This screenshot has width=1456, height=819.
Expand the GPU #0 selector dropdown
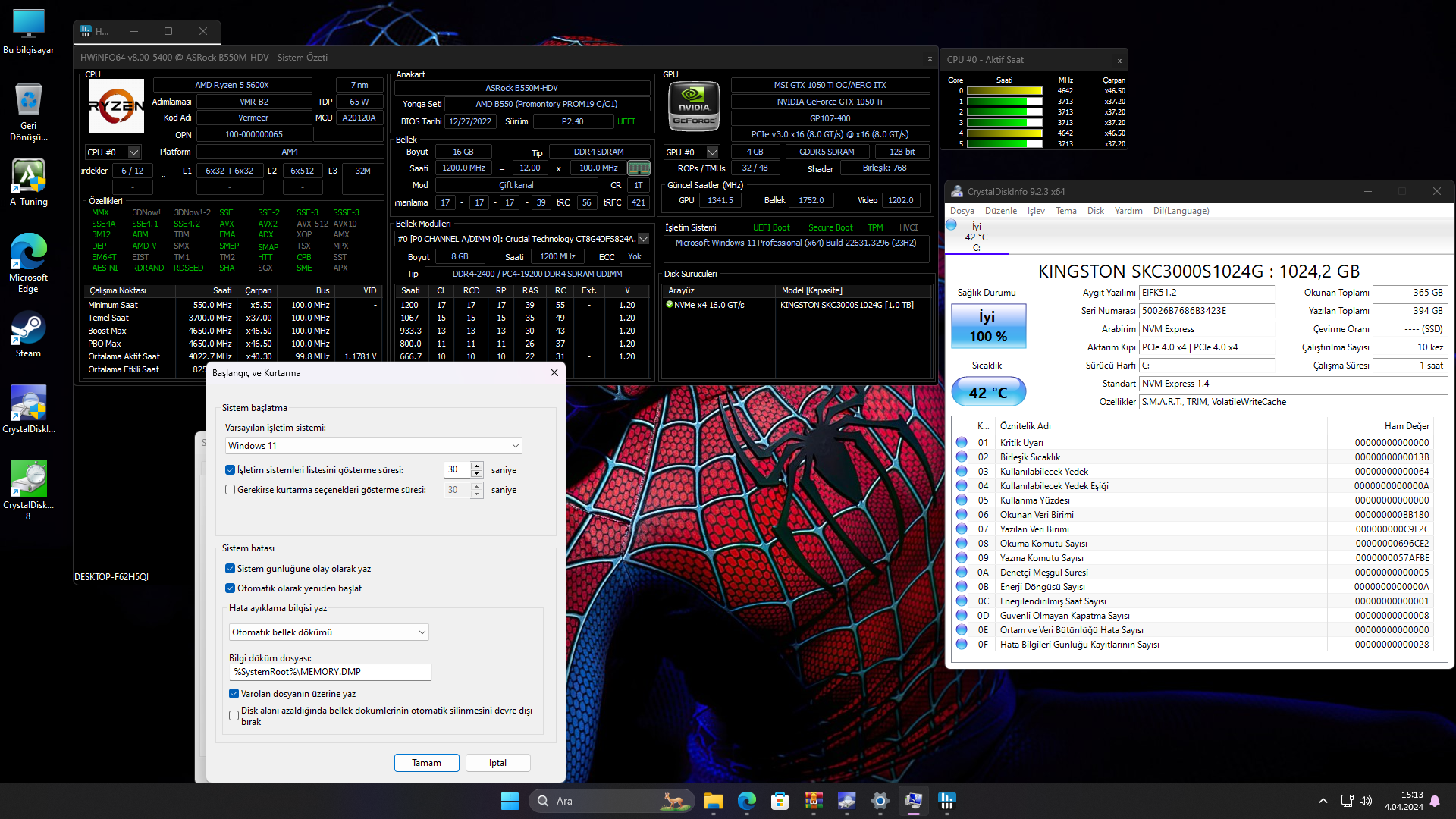[x=712, y=152]
